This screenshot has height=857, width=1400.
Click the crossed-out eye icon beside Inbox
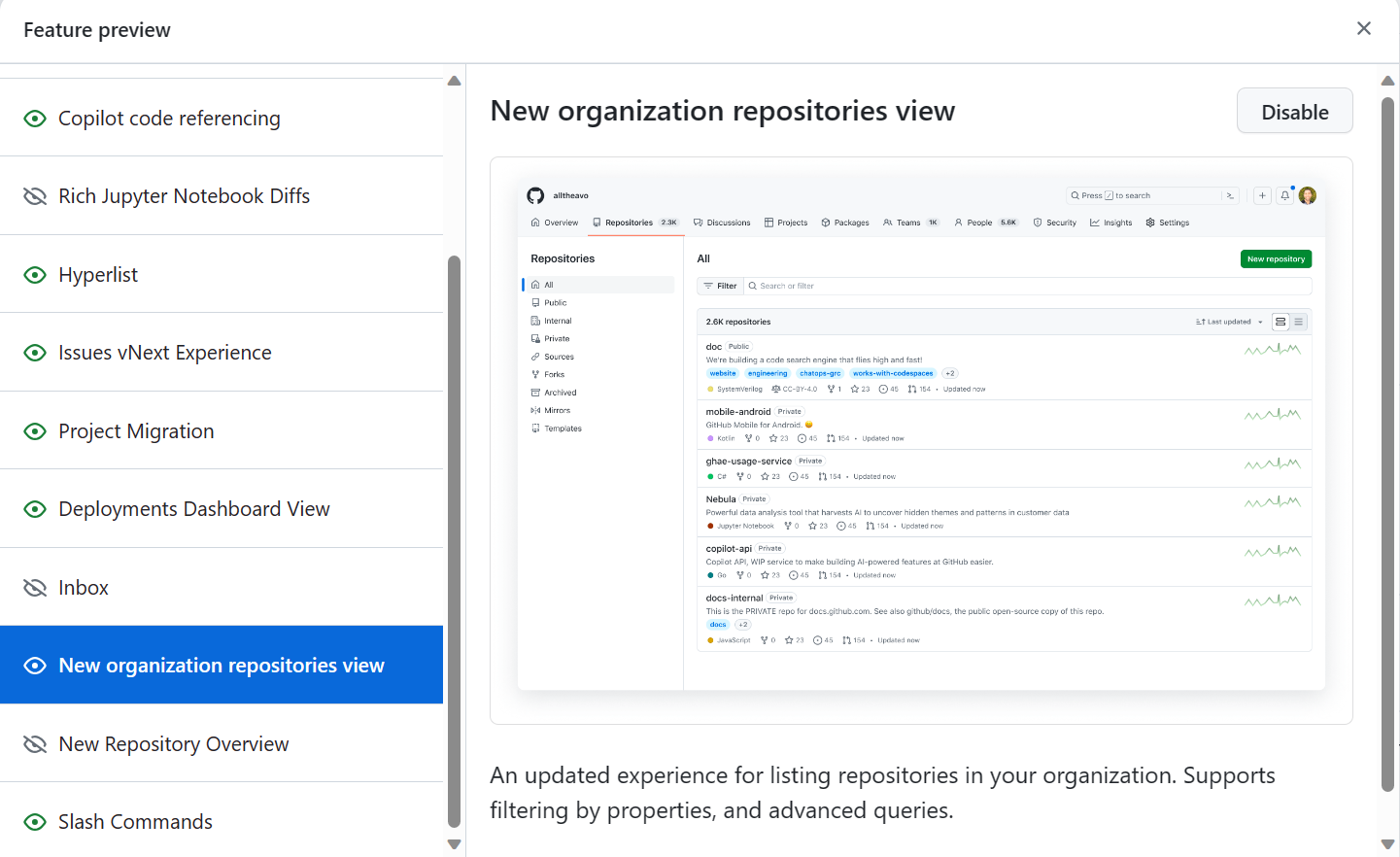35,588
